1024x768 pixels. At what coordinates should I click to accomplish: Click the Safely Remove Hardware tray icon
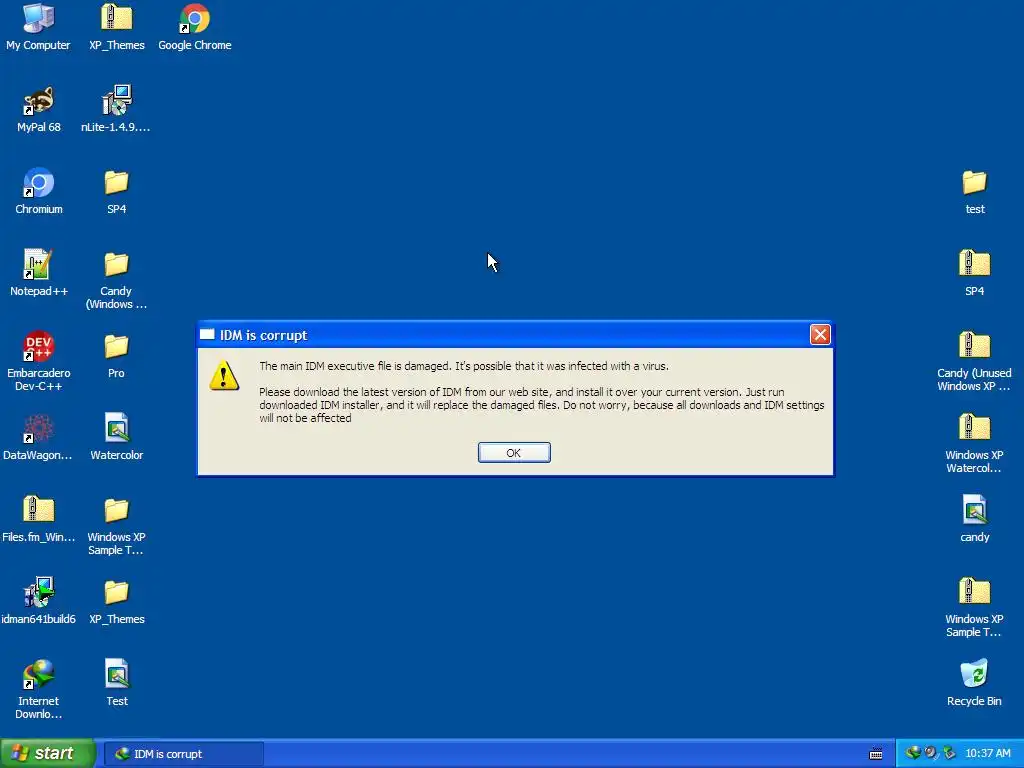pos(950,753)
